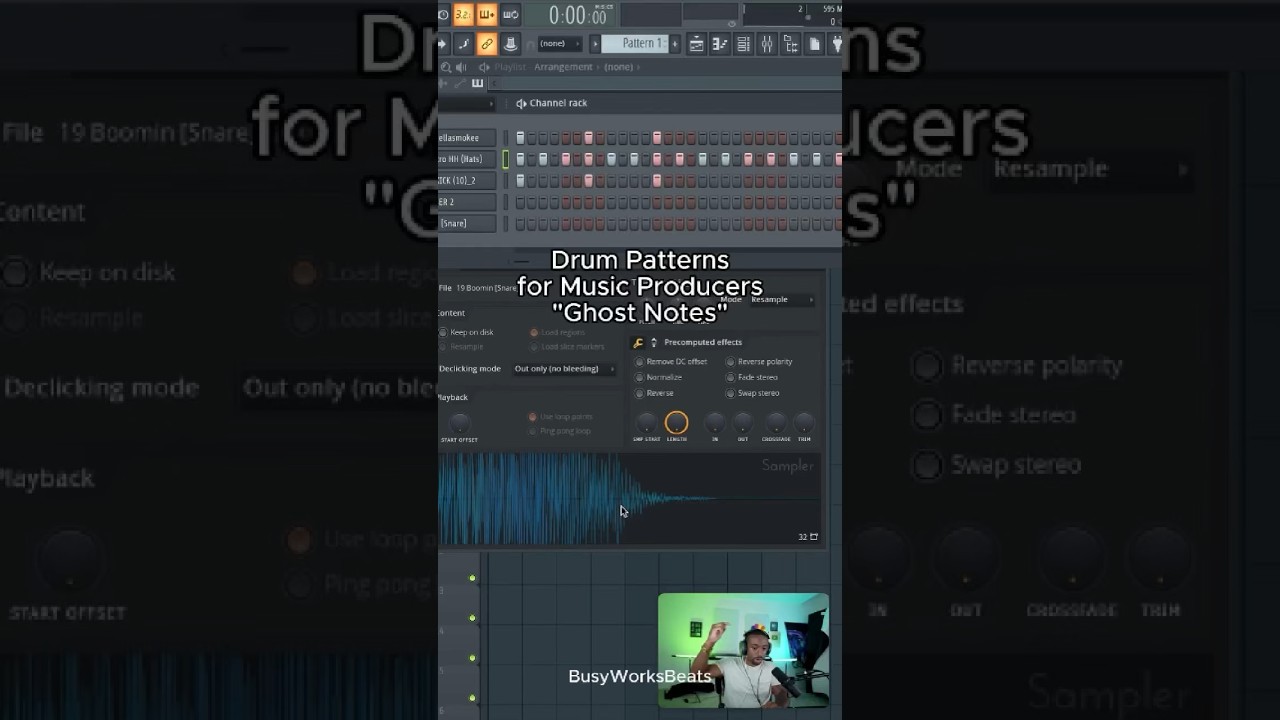1280x720 pixels.
Task: Adjust the START OFFSET knob
Action: coord(459,423)
